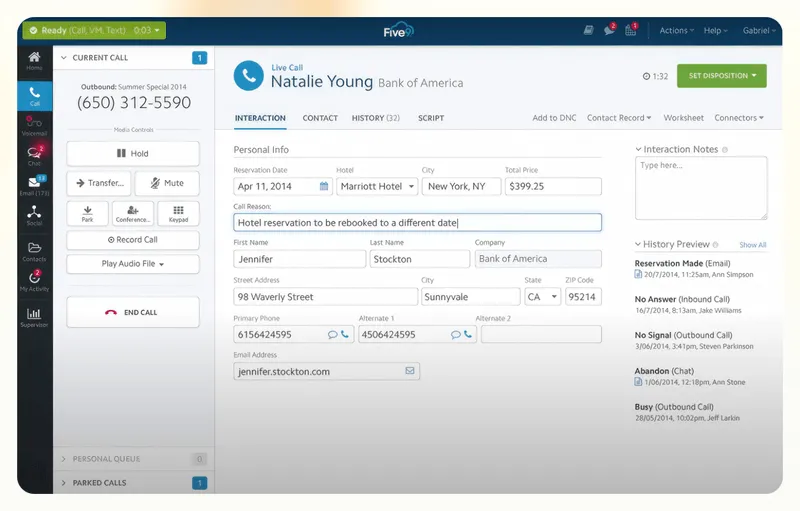Image resolution: width=800 pixels, height=511 pixels.
Task: Open chat notifications in top bar
Action: pos(609,31)
